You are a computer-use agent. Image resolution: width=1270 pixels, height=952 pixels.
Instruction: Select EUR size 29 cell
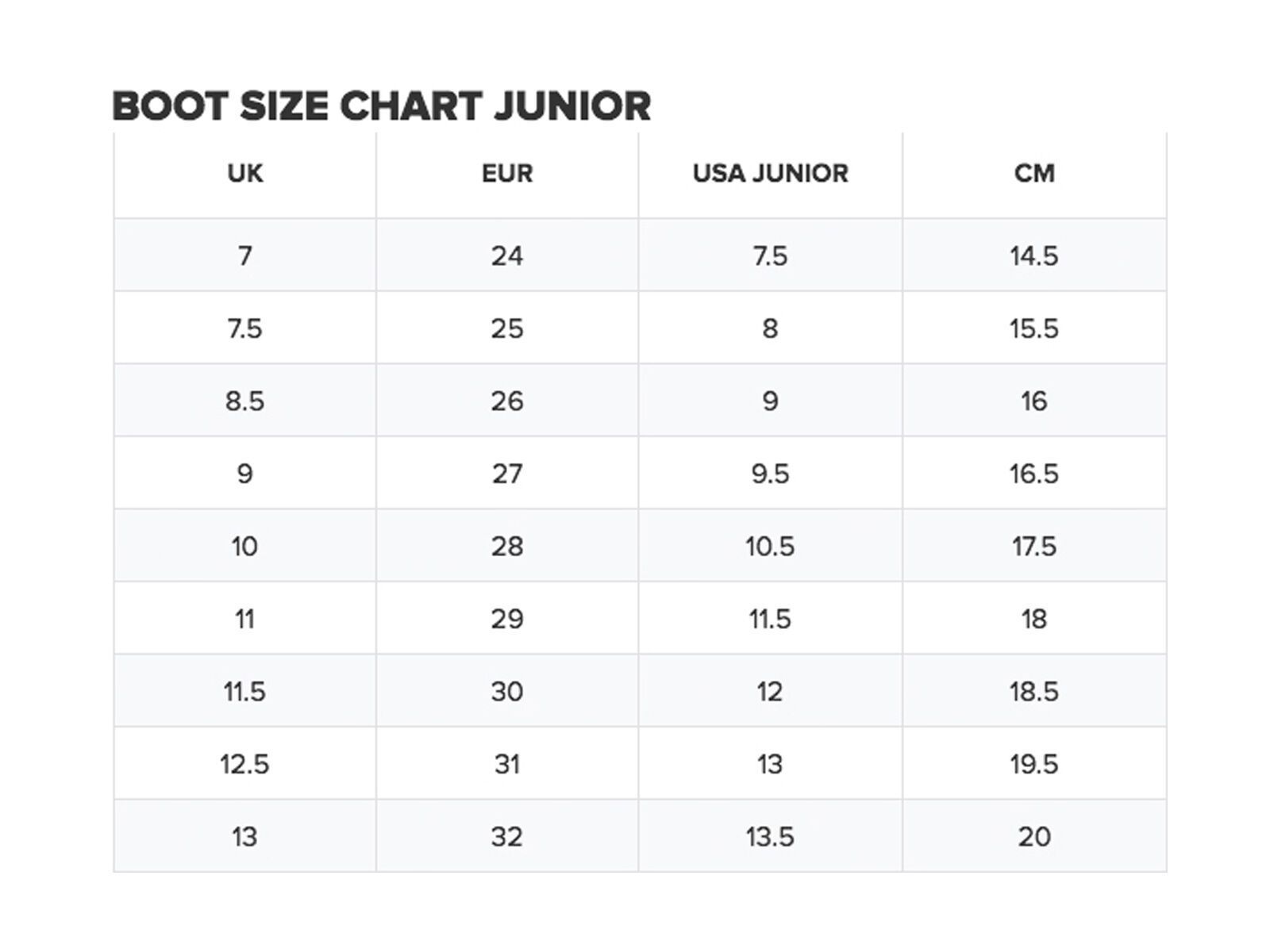coord(507,620)
